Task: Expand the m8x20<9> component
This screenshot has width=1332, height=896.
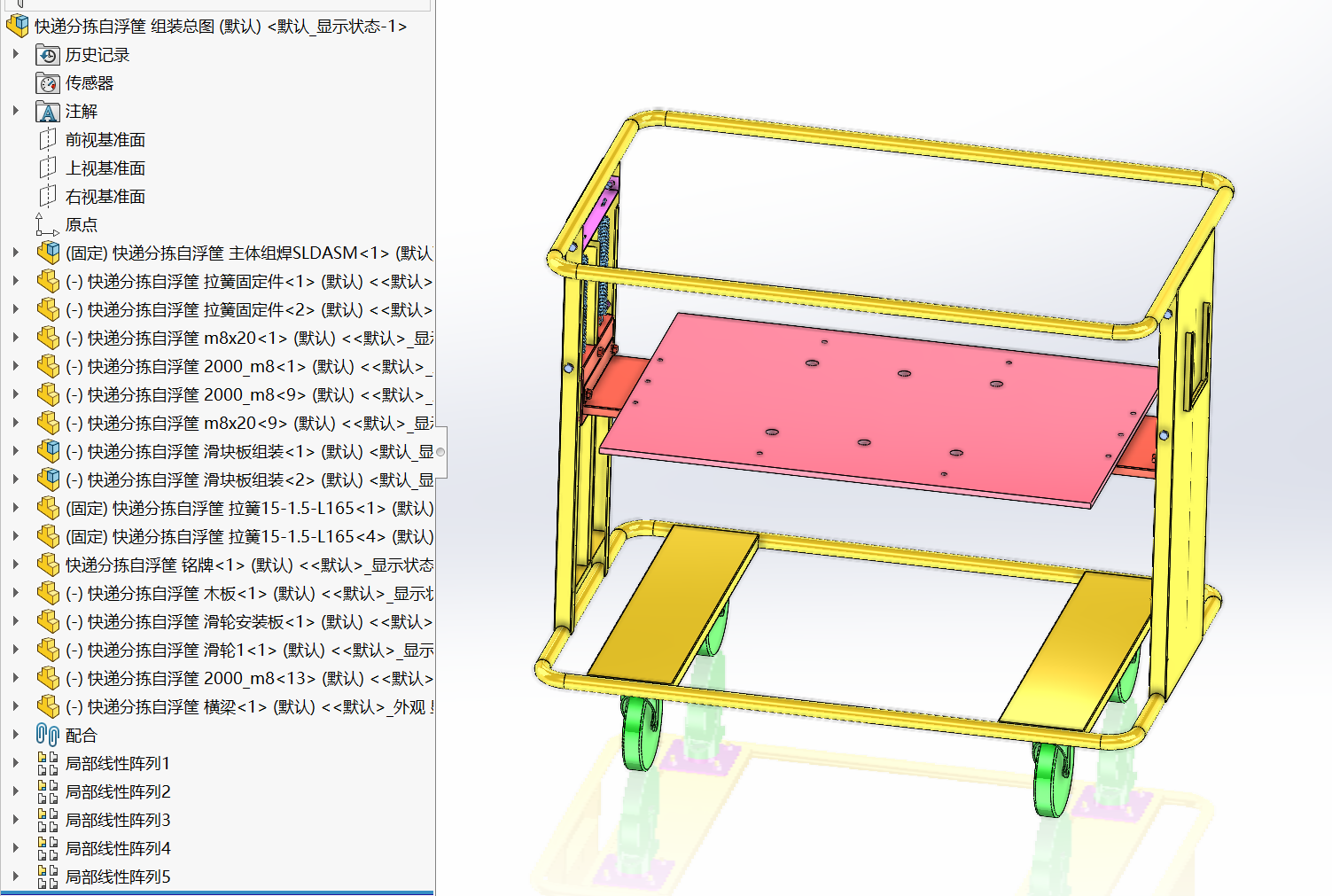Action: pos(16,424)
